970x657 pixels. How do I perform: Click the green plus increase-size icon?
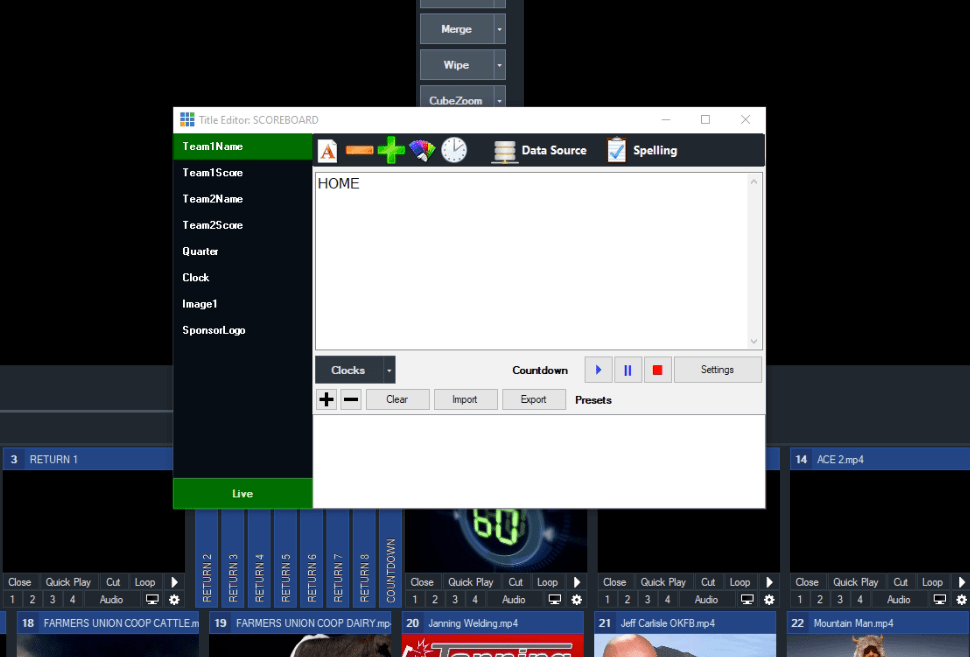pyautogui.click(x=392, y=151)
